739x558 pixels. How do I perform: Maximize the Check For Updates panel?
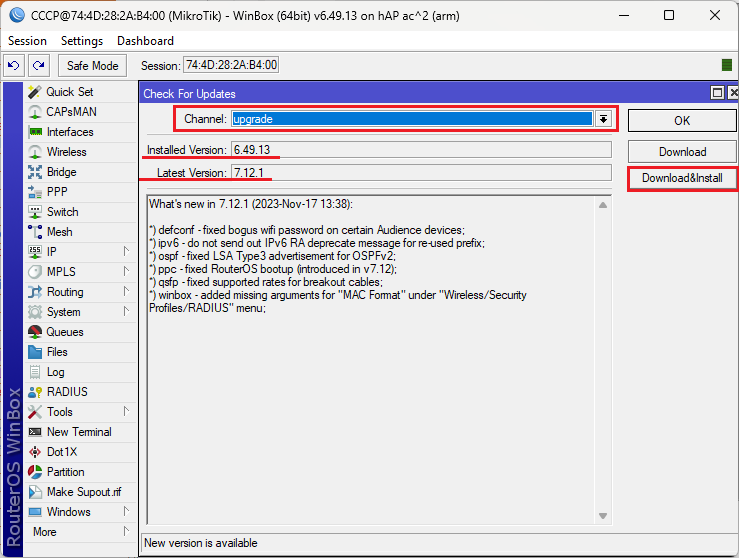tap(717, 93)
